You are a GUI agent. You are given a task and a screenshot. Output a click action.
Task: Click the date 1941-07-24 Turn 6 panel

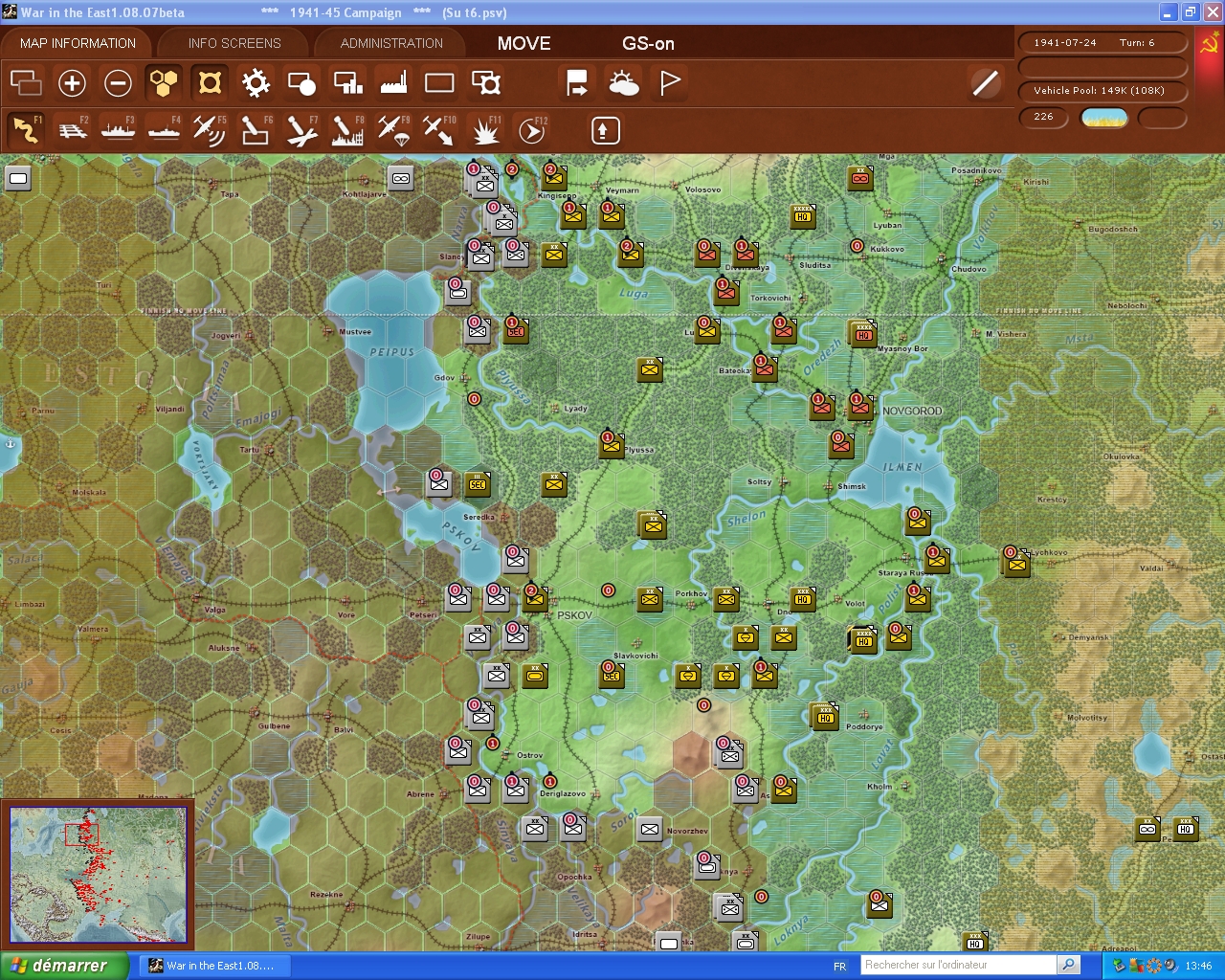tap(1102, 42)
